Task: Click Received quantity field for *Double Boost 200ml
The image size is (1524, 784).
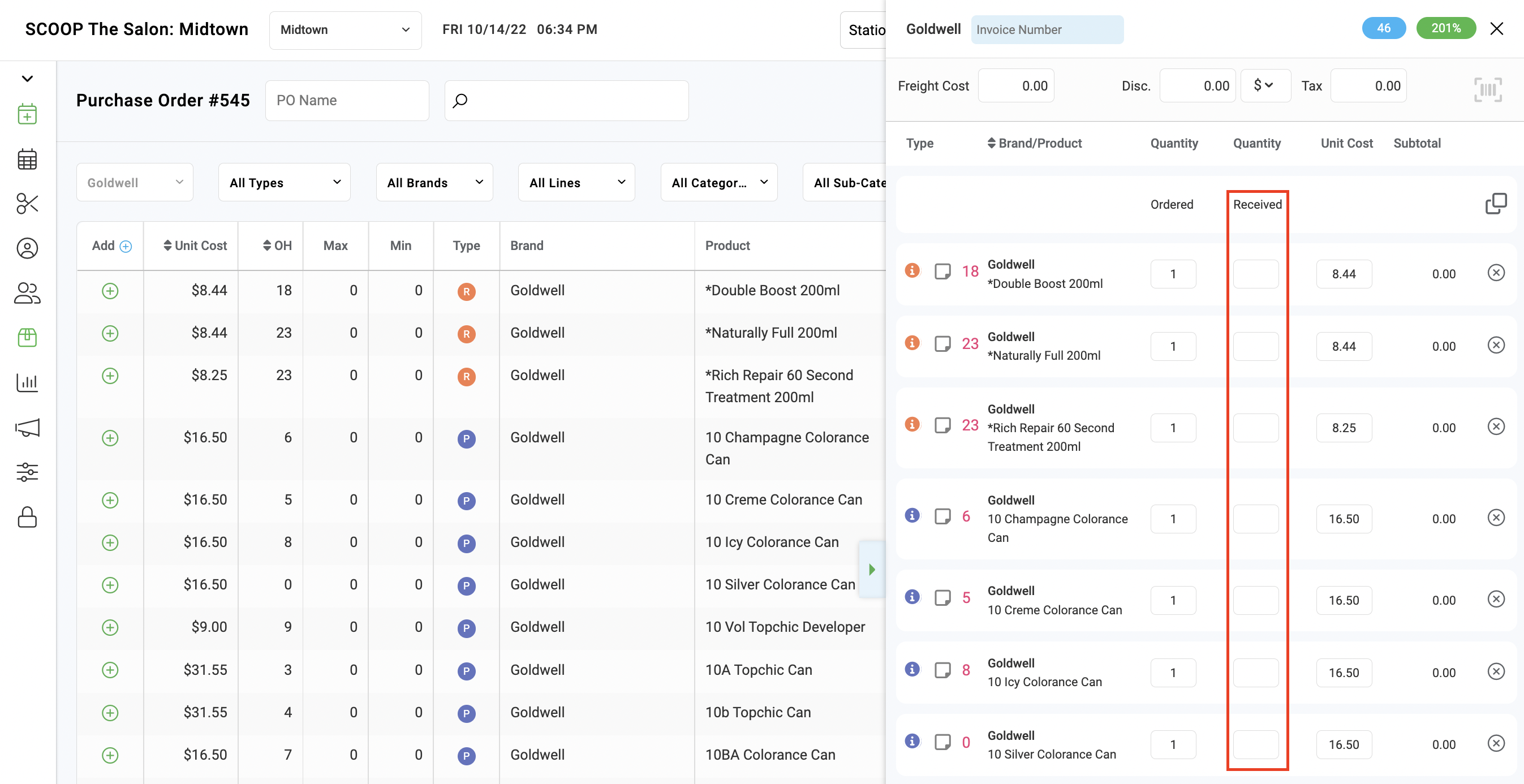Action: [x=1256, y=274]
